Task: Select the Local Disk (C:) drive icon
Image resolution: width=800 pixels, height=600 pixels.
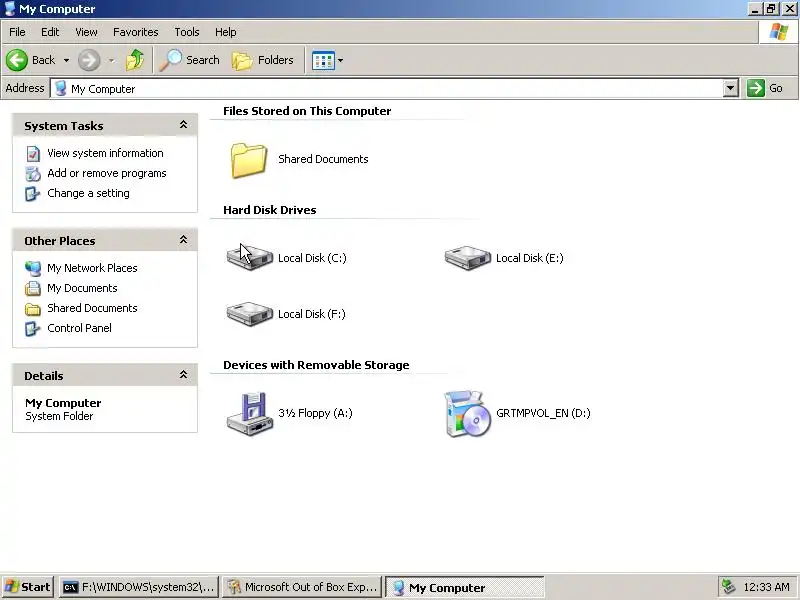Action: tap(249, 257)
